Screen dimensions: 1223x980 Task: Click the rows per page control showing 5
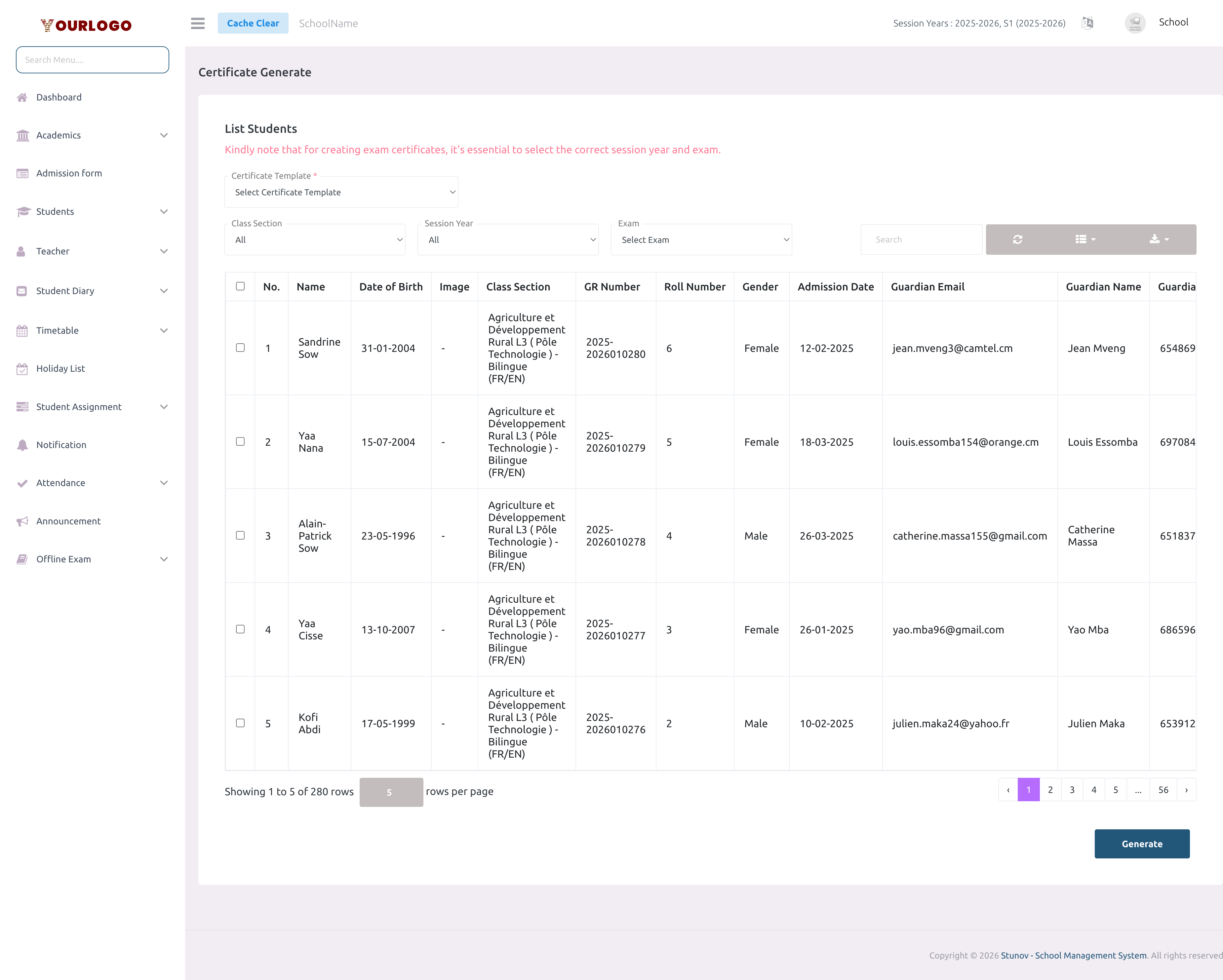390,792
